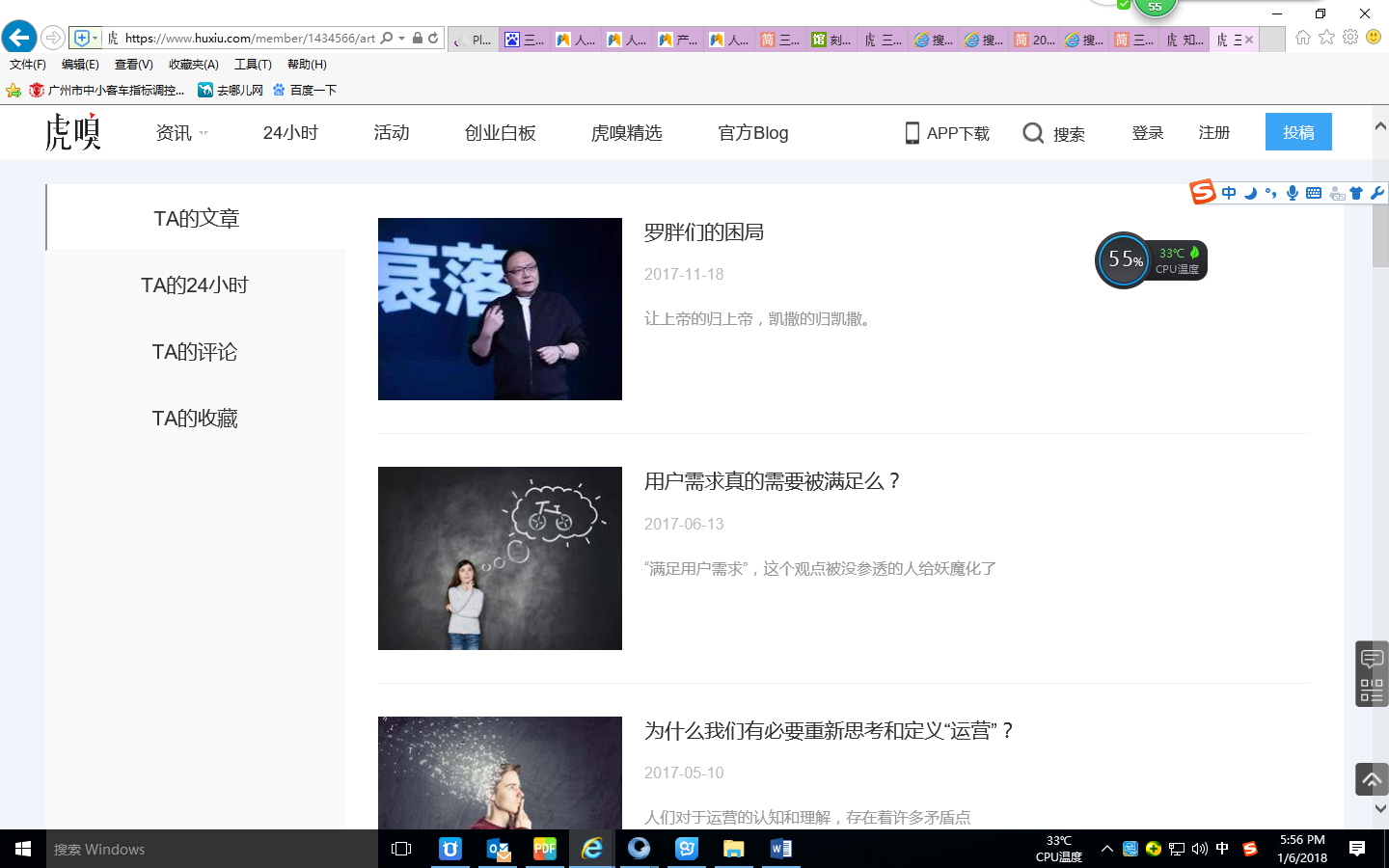This screenshot has width=1389, height=868.
Task: Open the 编辑(E) menu
Action: tap(80, 65)
